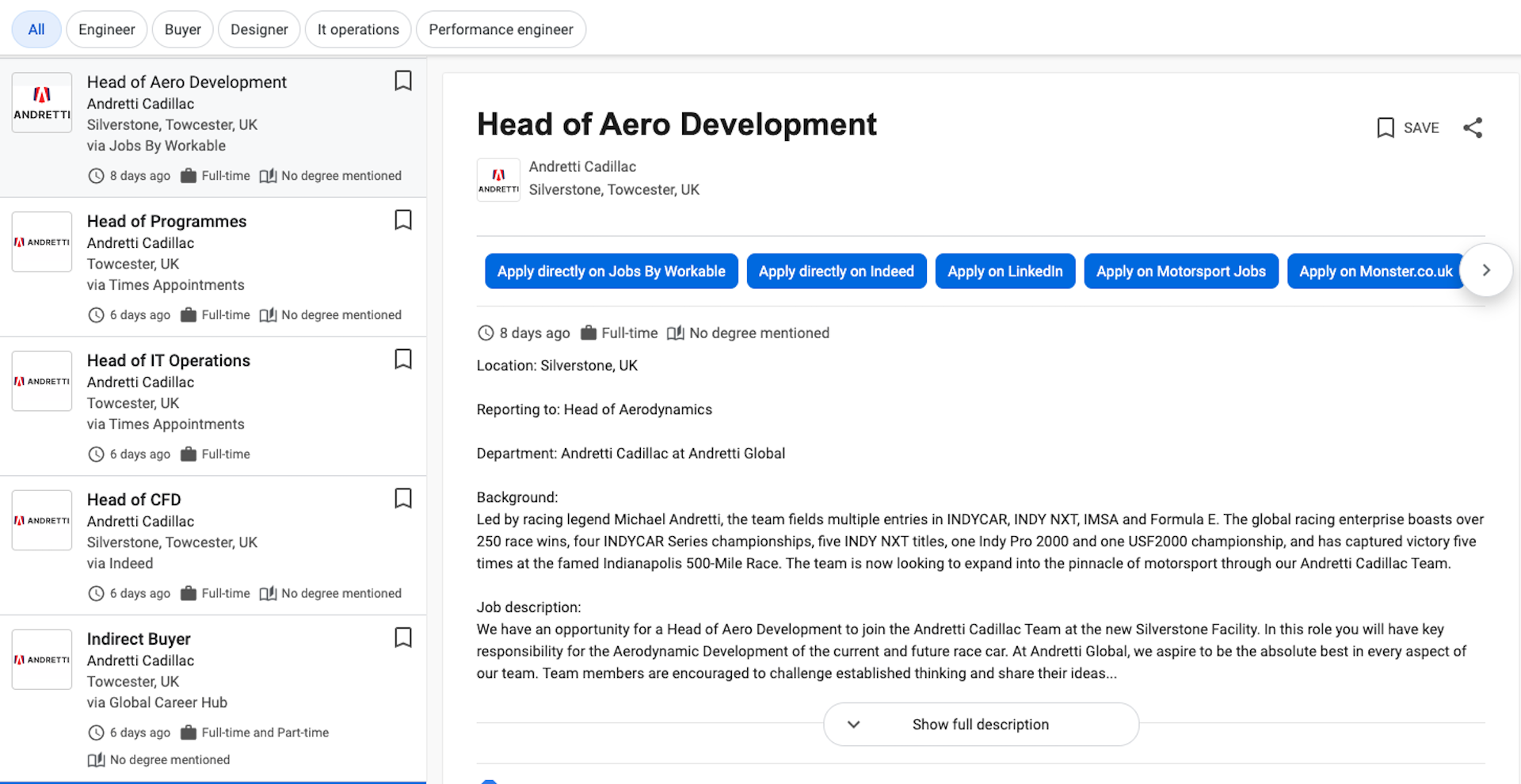
Task: Select the All filter chip
Action: (36, 29)
